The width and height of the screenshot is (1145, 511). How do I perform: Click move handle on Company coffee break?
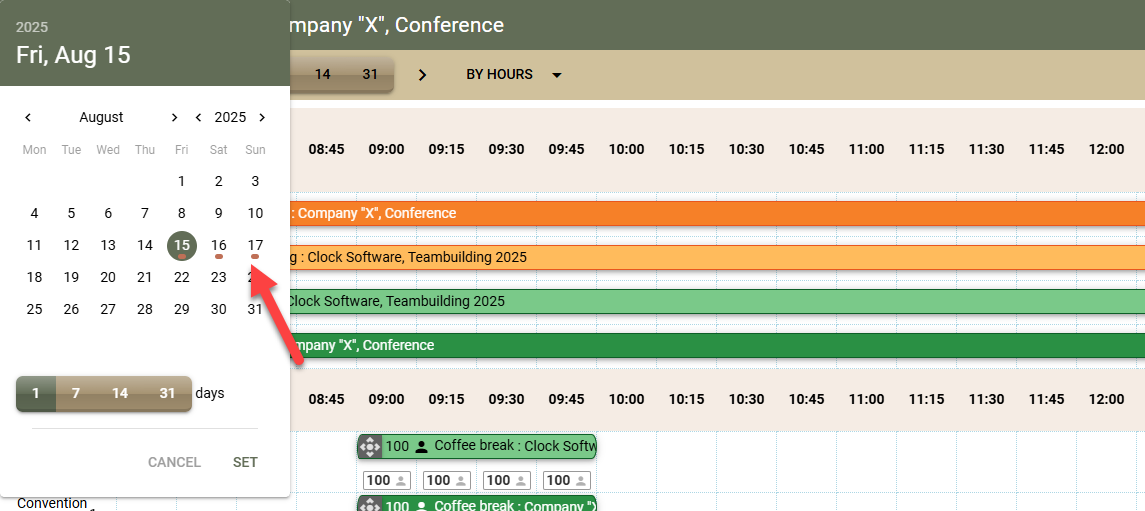369,504
